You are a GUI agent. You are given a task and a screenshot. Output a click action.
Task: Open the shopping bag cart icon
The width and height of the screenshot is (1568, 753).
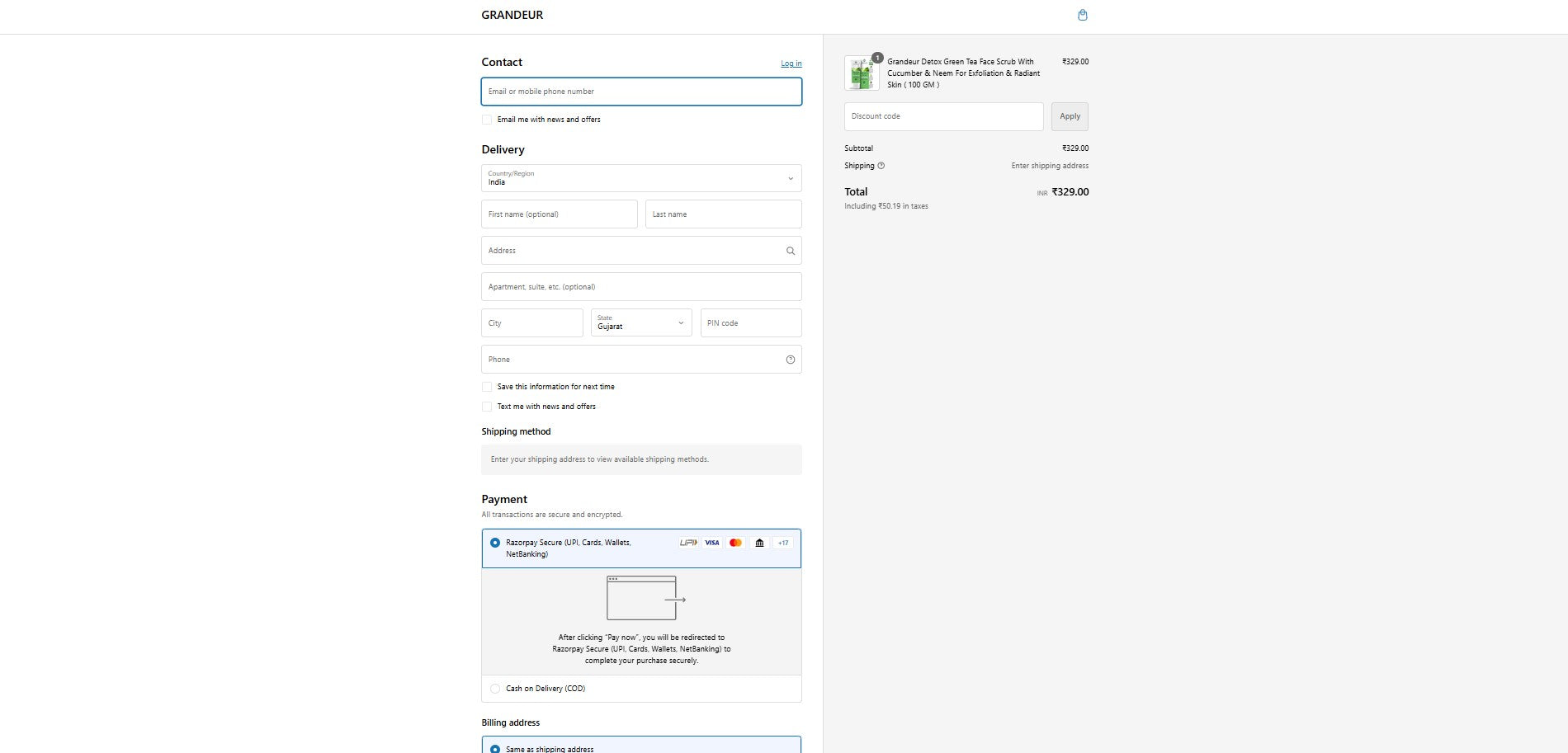tap(1082, 15)
